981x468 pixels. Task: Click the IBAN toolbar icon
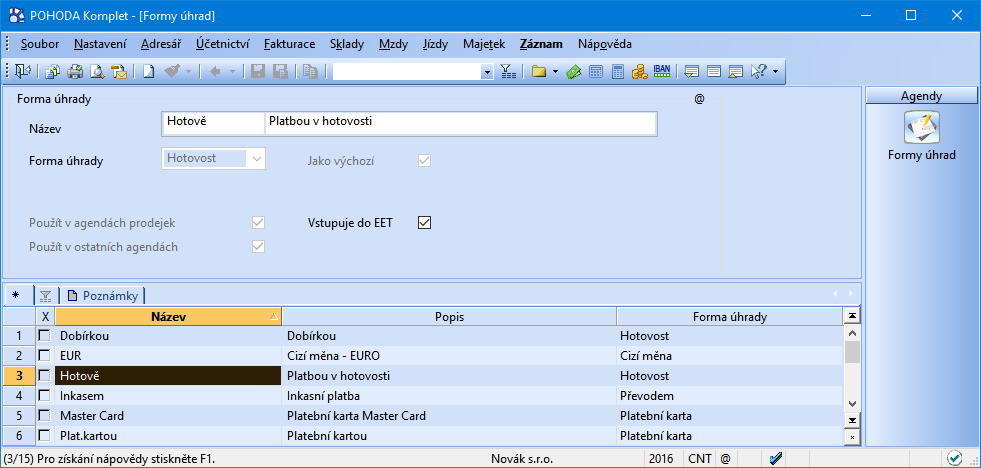pos(661,71)
